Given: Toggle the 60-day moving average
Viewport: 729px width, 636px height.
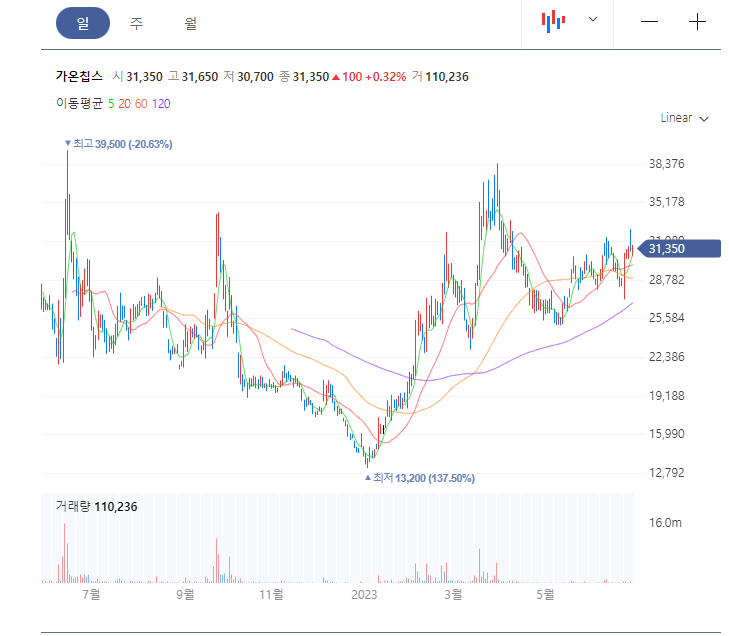Looking at the screenshot, I should coord(141,104).
